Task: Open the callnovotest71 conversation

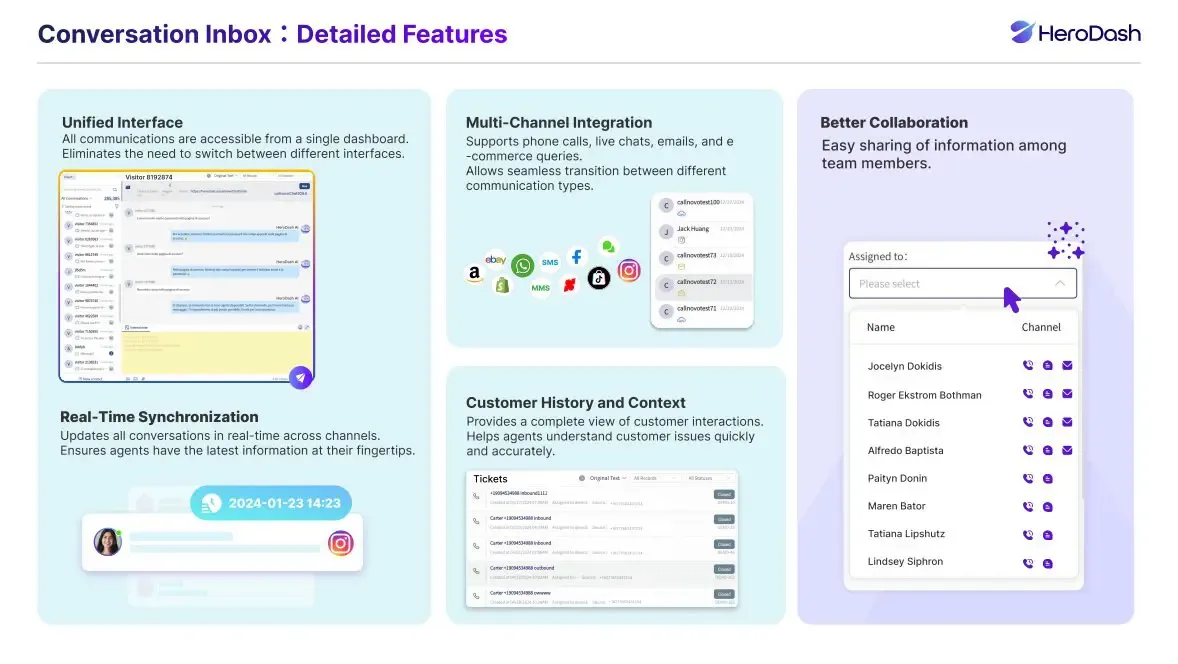Action: click(x=702, y=312)
